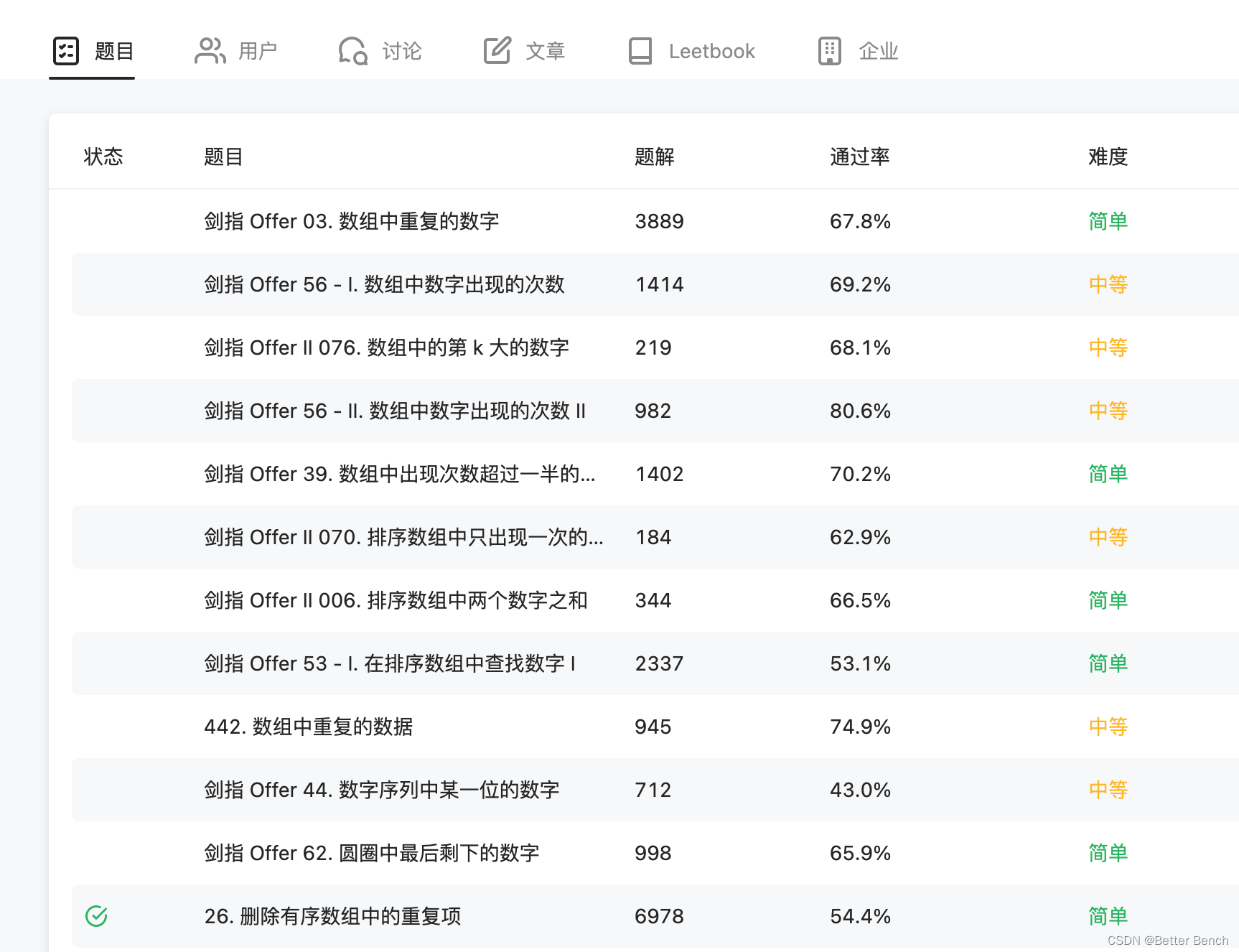1239x952 pixels.
Task: Click solution count 184
Action: point(653,537)
